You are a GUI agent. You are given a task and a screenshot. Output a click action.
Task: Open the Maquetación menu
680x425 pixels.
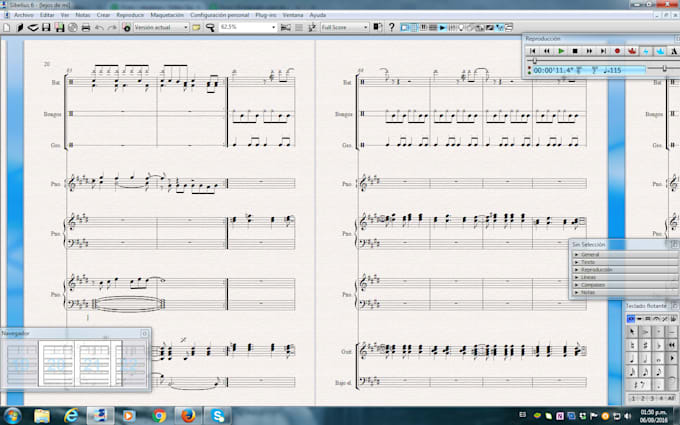tap(167, 15)
